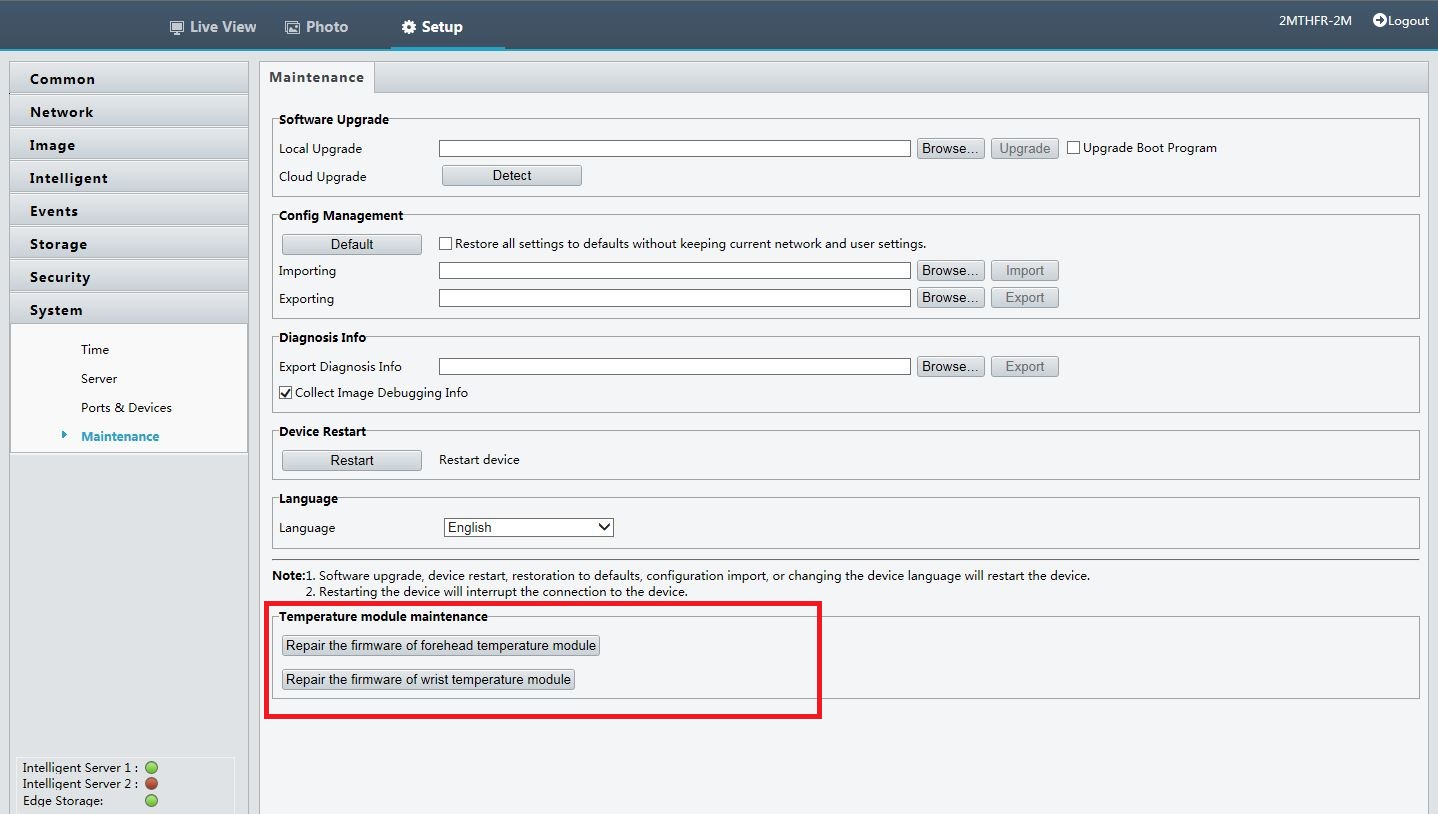Click the Default config button

(x=352, y=244)
